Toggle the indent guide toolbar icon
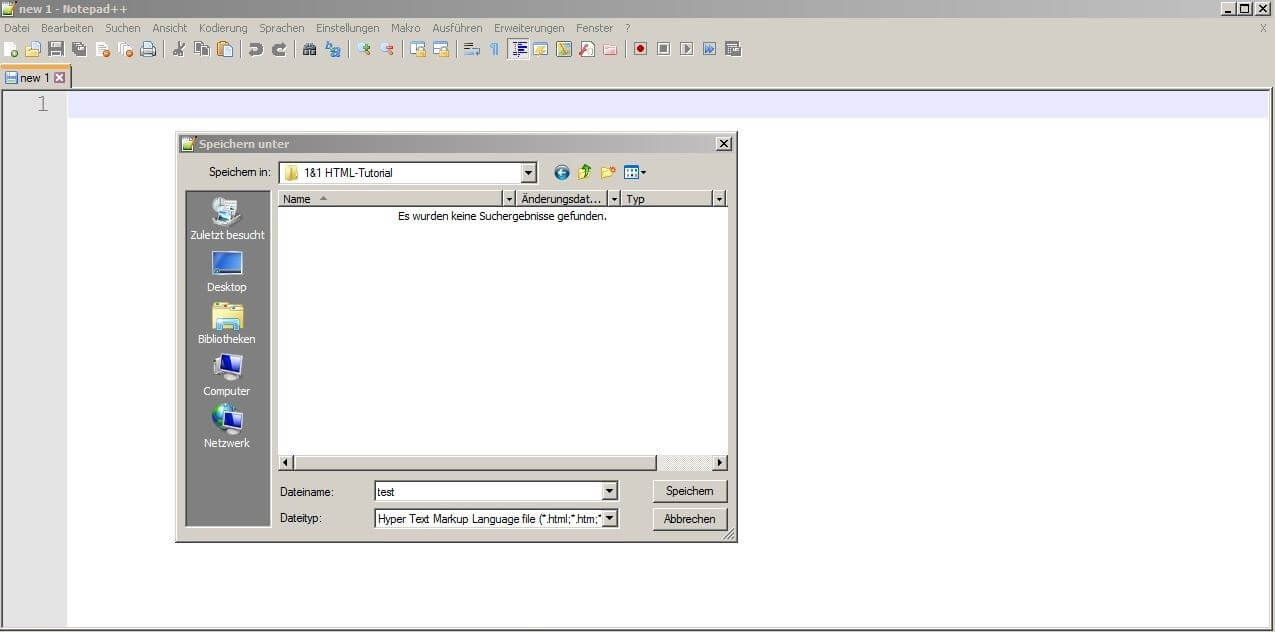Viewport: 1275px width, 632px height. click(518, 49)
